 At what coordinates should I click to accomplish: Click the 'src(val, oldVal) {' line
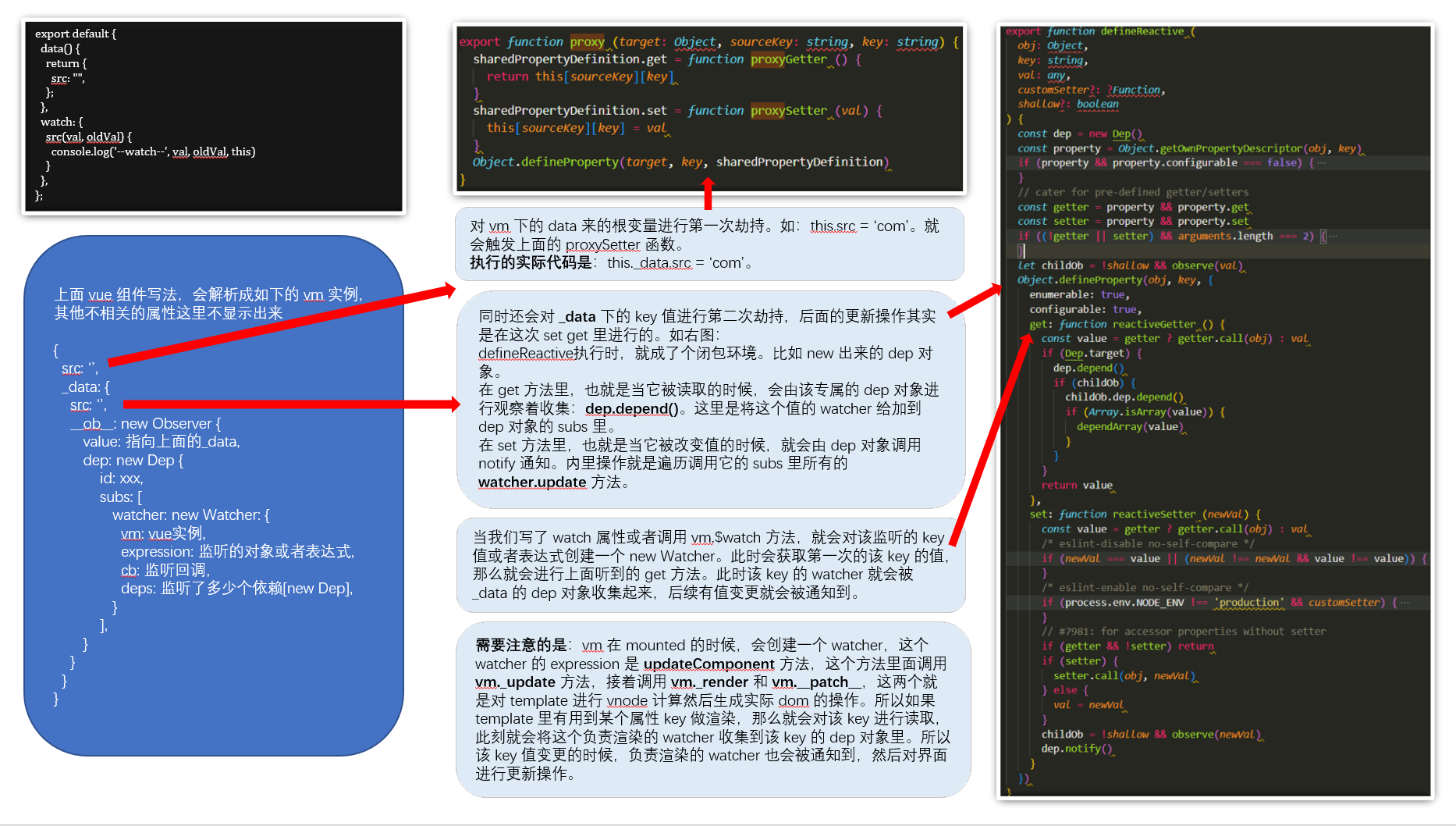coord(89,137)
